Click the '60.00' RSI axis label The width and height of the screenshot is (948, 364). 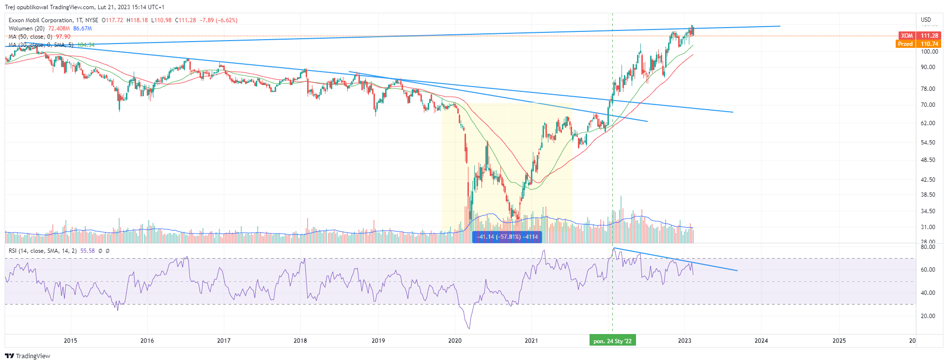pos(927,270)
